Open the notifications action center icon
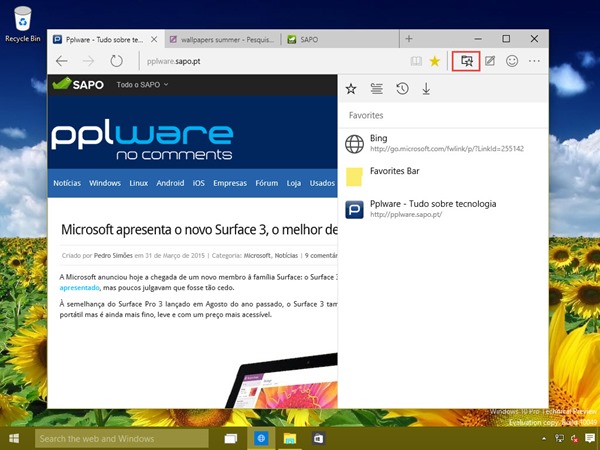 (x=590, y=439)
